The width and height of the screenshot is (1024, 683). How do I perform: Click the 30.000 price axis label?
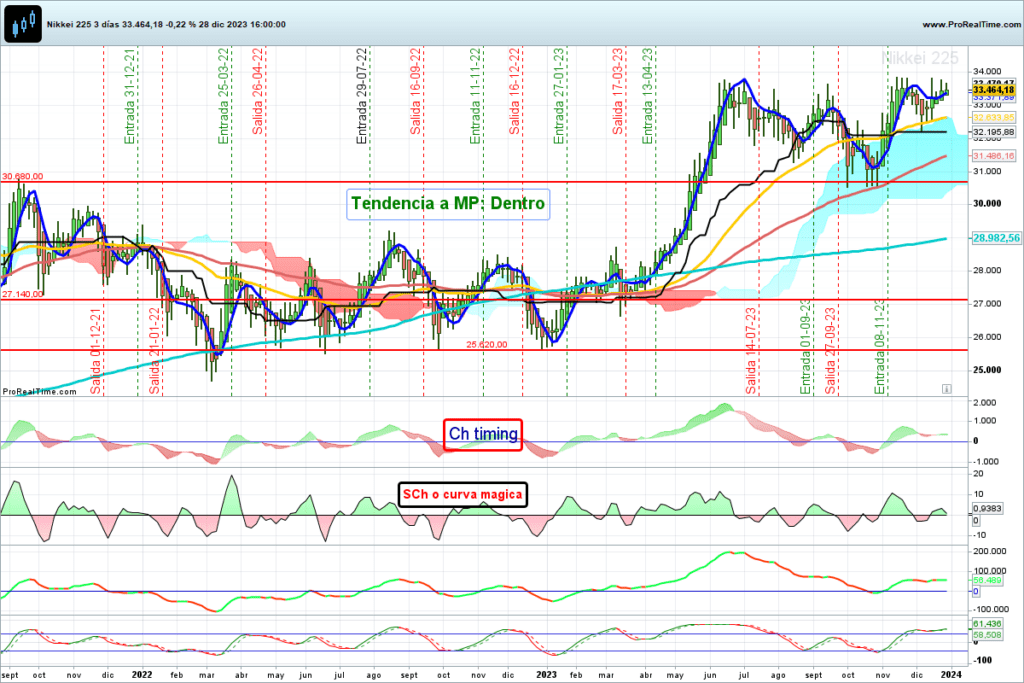(987, 203)
